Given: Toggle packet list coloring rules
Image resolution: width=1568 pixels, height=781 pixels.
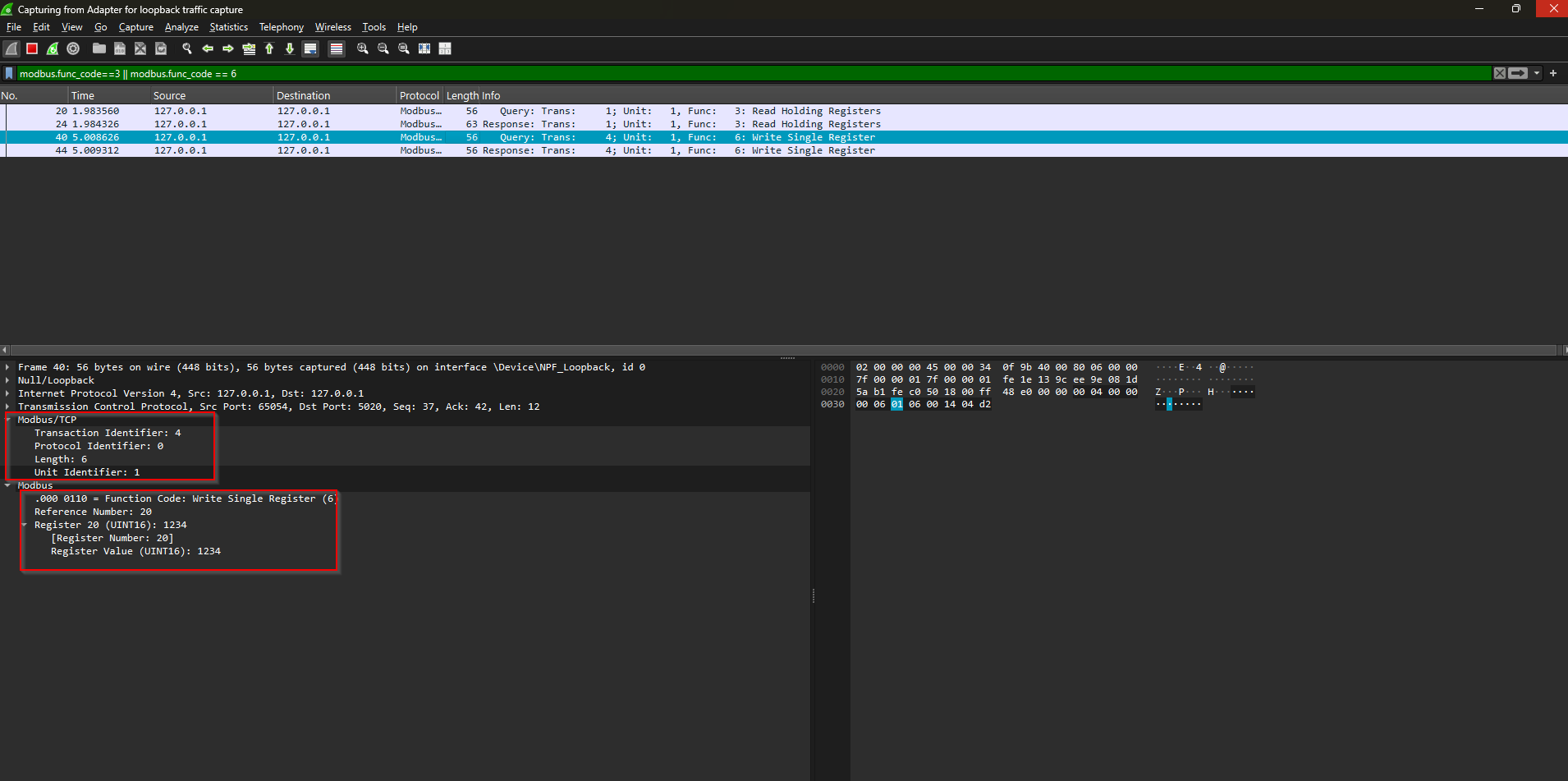Looking at the screenshot, I should pyautogui.click(x=337, y=48).
